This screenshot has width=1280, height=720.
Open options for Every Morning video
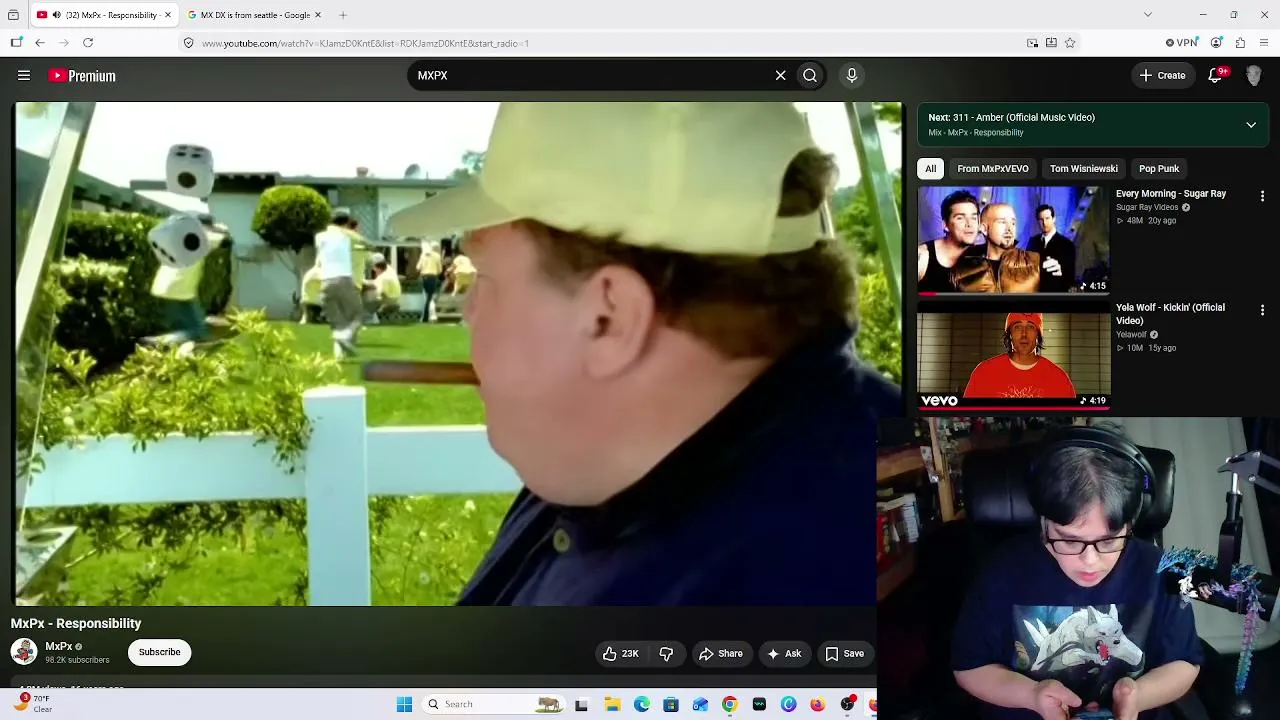point(1262,196)
